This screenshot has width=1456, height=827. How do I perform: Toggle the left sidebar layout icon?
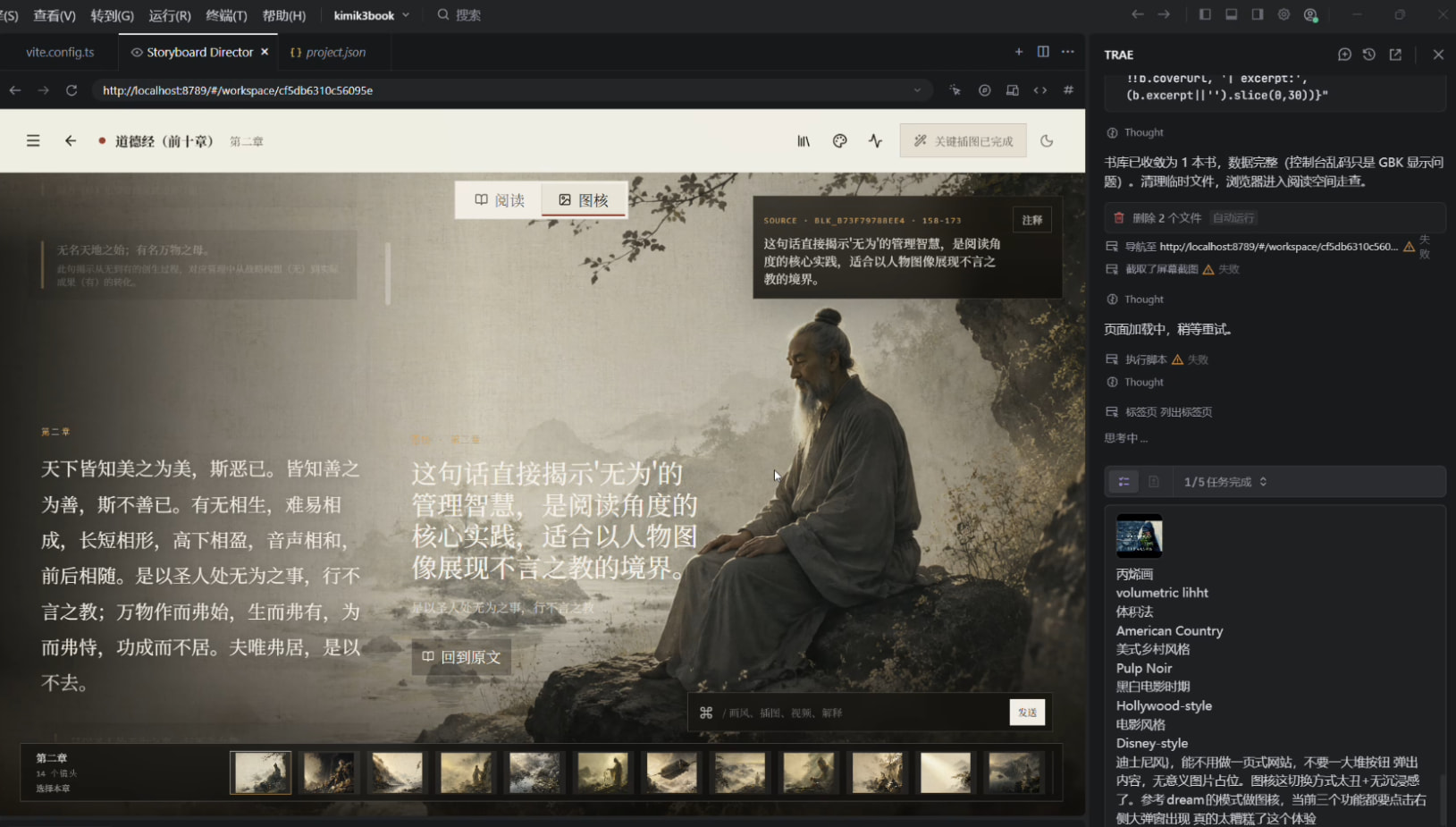tap(1205, 14)
